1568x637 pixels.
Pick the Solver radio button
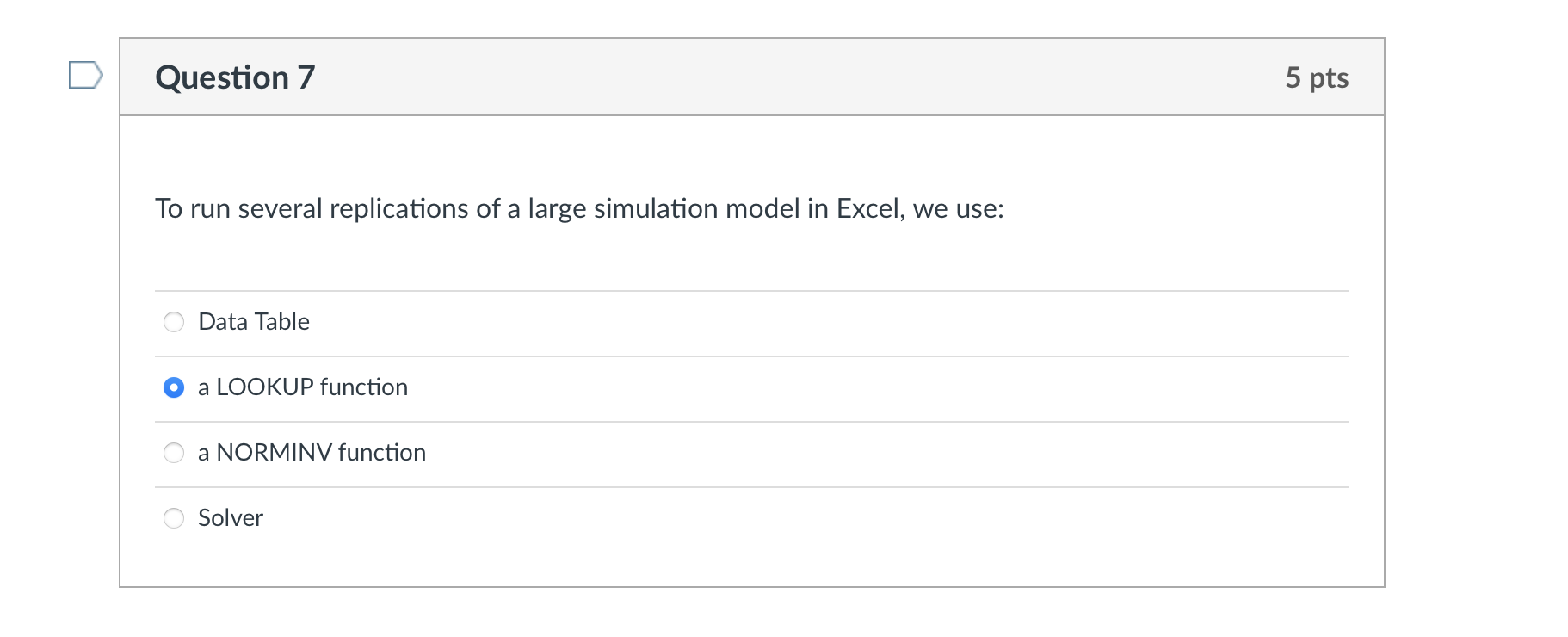pyautogui.click(x=174, y=518)
